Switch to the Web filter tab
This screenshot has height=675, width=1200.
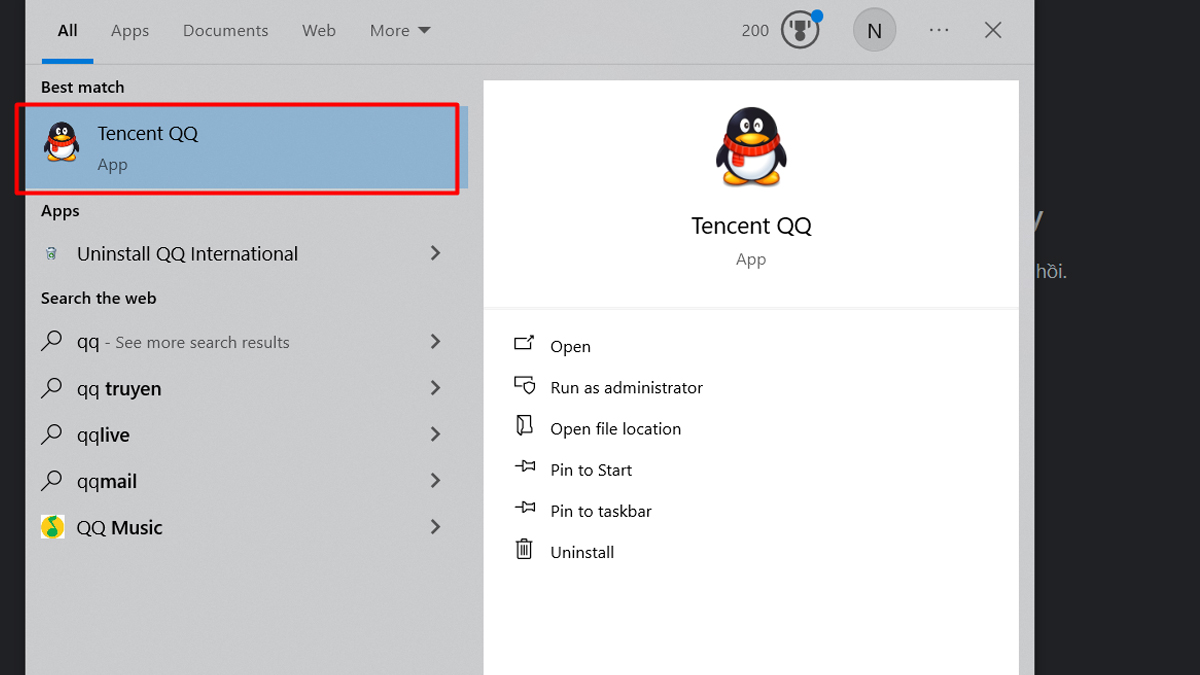[x=319, y=31]
